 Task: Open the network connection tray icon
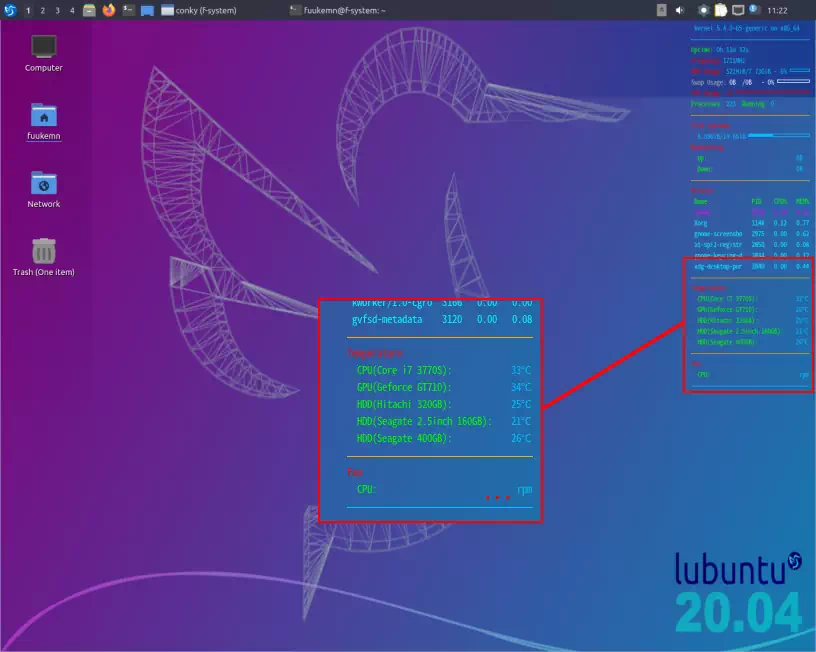tap(738, 10)
